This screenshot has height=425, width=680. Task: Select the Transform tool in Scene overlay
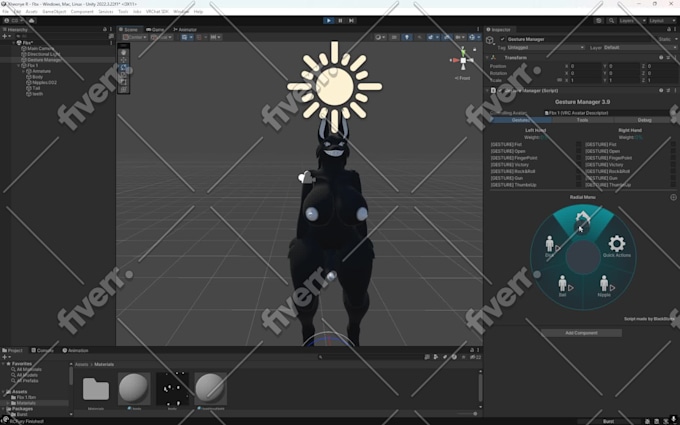click(x=124, y=89)
